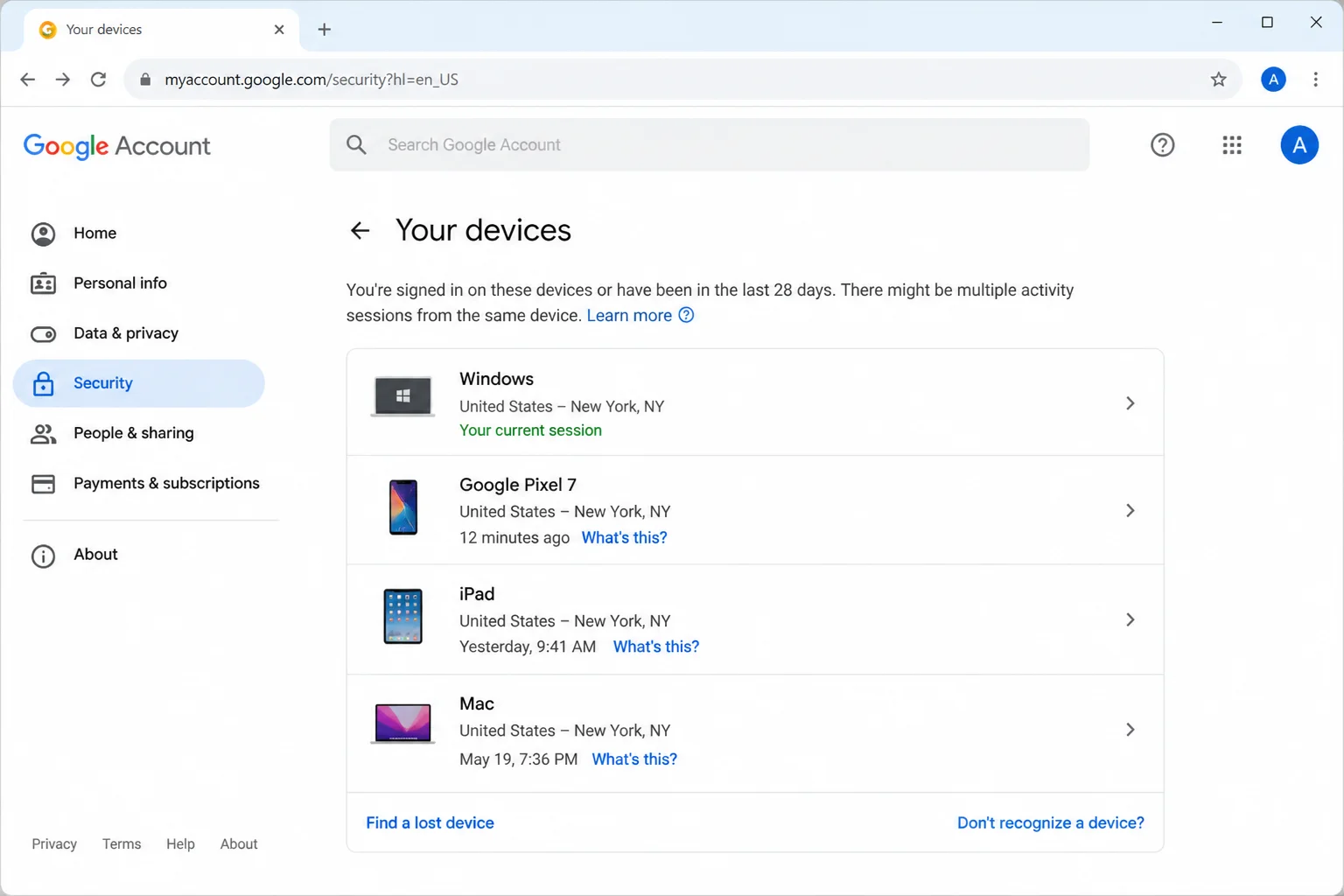Image resolution: width=1344 pixels, height=896 pixels.
Task: Click the Payments credit card icon
Action: [x=43, y=484]
